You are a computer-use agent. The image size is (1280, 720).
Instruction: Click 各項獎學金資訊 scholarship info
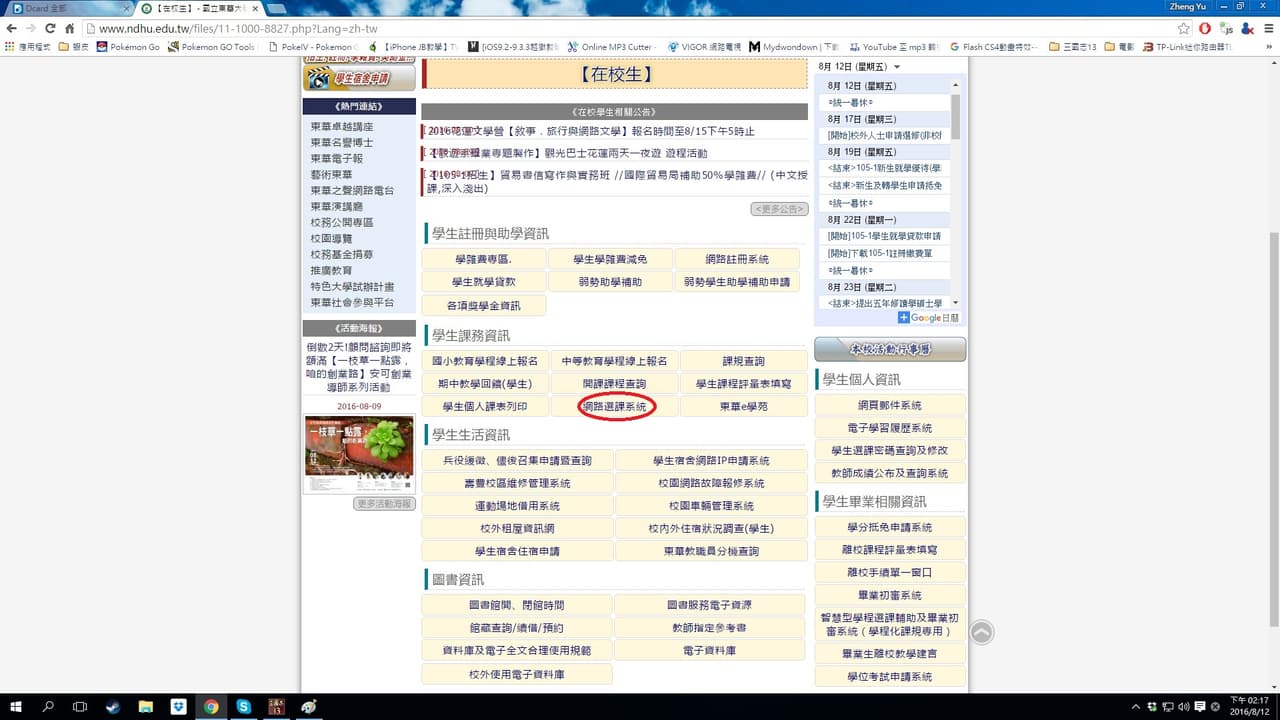tap(483, 305)
